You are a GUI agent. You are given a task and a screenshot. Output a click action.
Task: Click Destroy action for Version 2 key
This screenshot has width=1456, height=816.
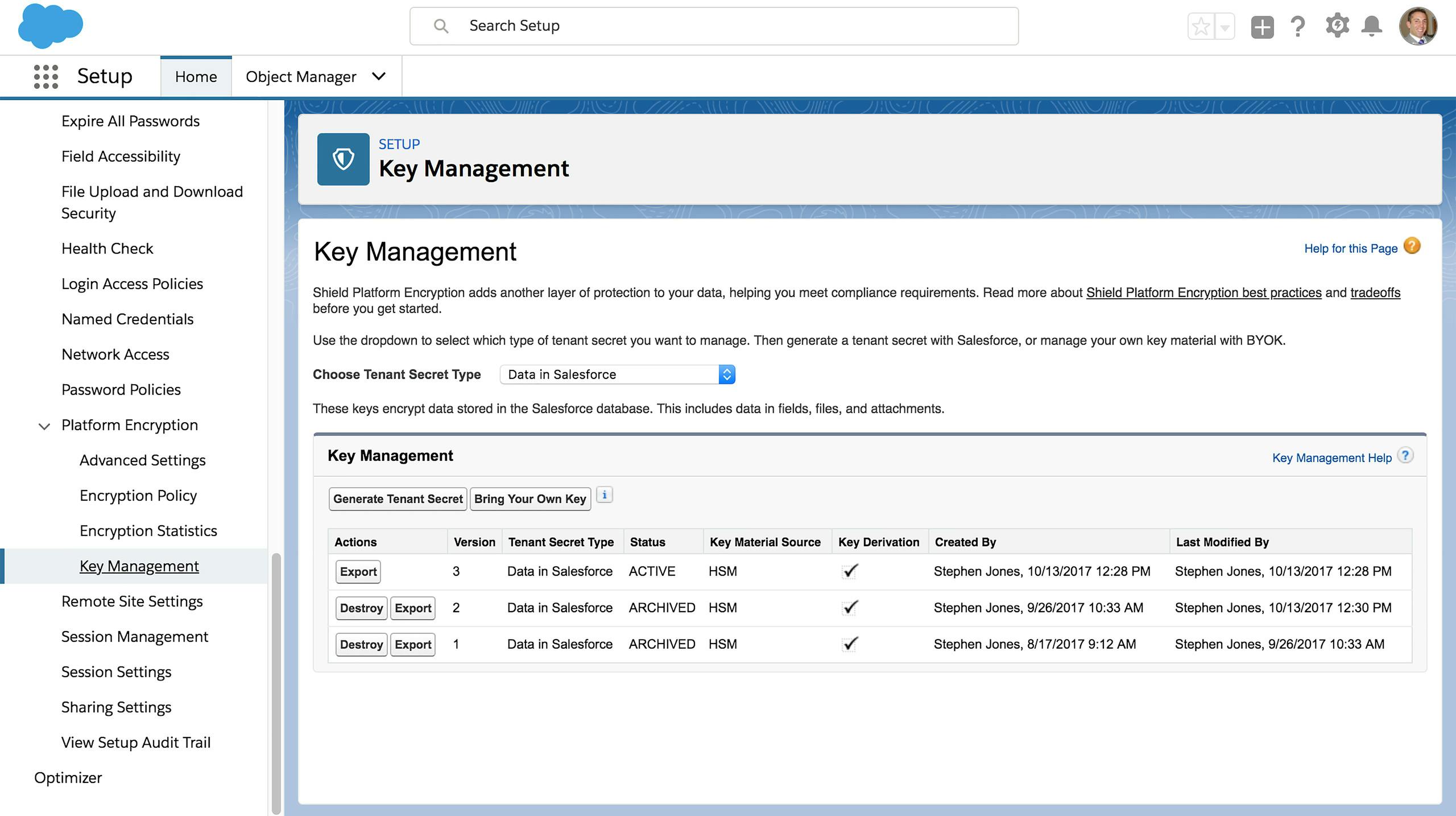pos(359,607)
